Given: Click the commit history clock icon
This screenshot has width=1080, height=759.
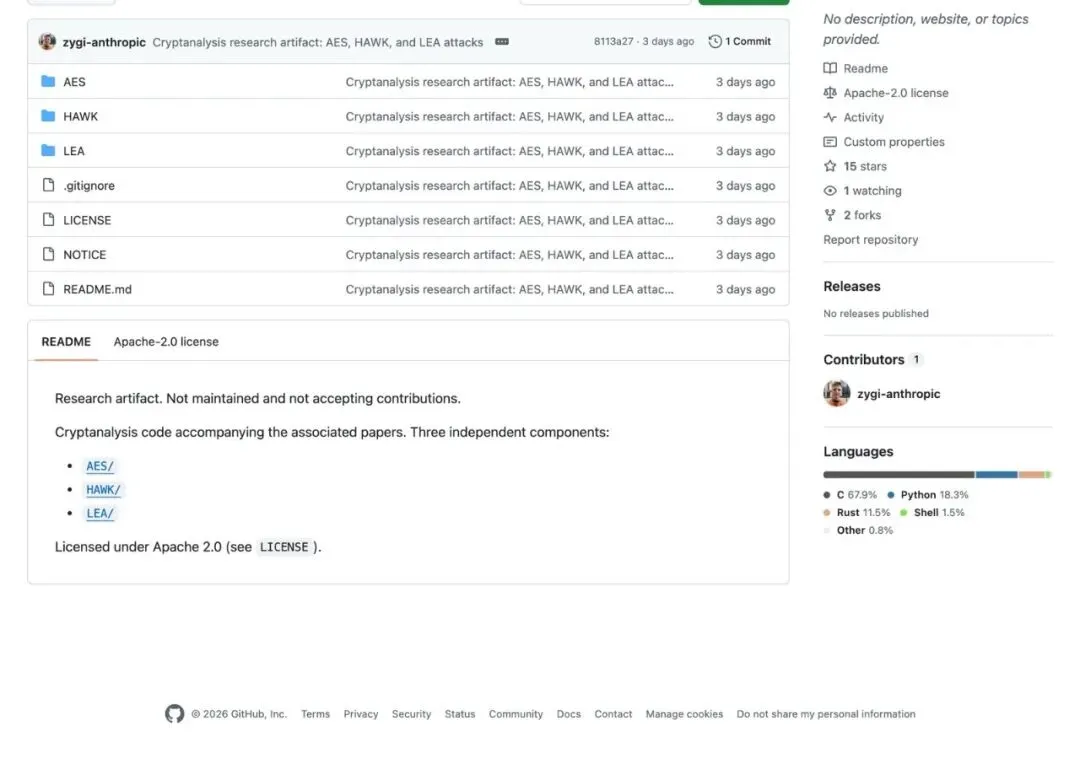Looking at the screenshot, I should [x=715, y=41].
